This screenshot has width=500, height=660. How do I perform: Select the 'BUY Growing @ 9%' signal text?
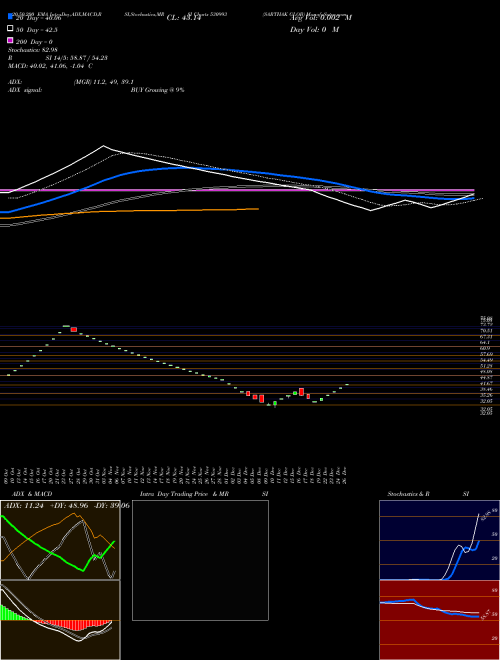[x=157, y=90]
